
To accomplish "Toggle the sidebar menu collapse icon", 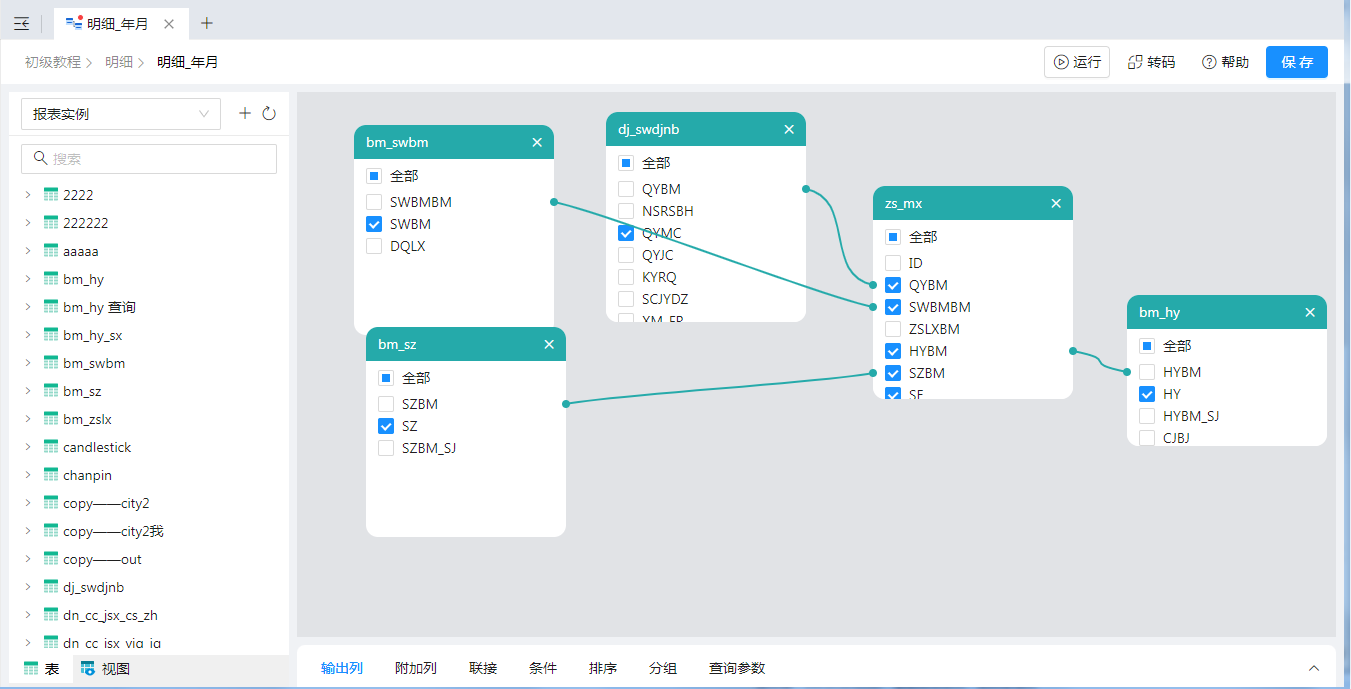I will click(x=21, y=23).
